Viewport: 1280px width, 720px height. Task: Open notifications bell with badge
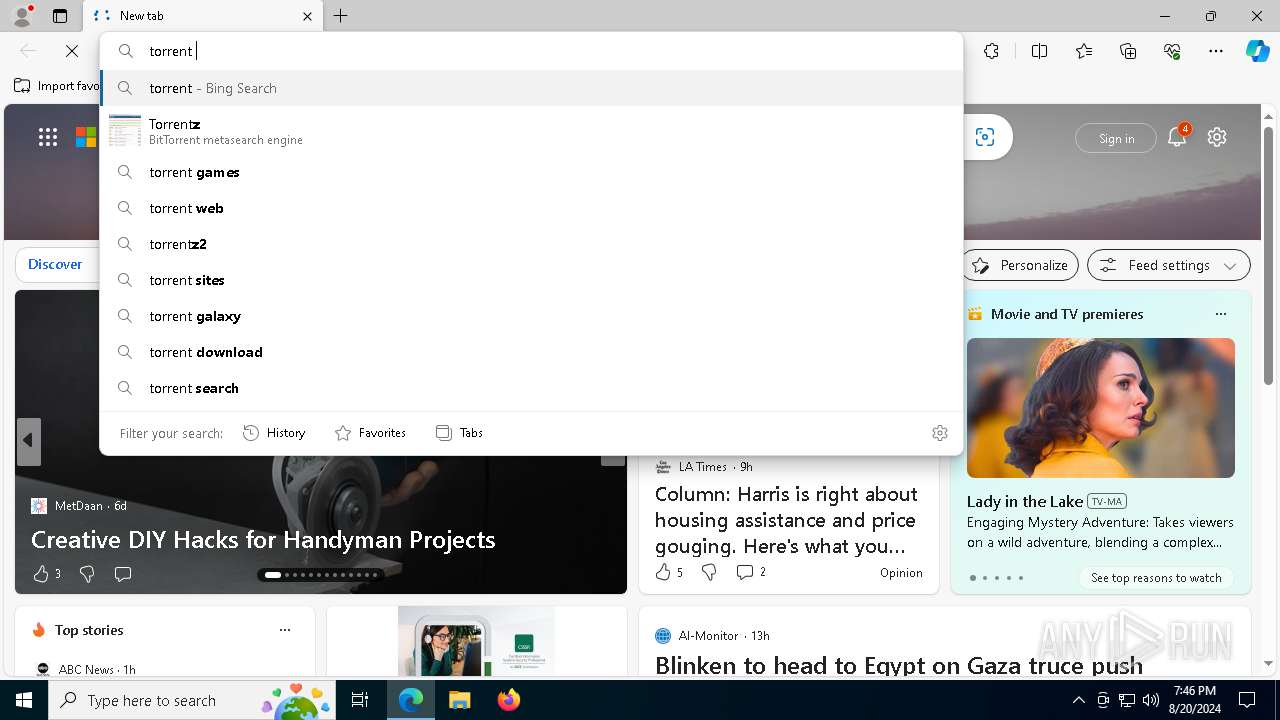coord(1177,137)
